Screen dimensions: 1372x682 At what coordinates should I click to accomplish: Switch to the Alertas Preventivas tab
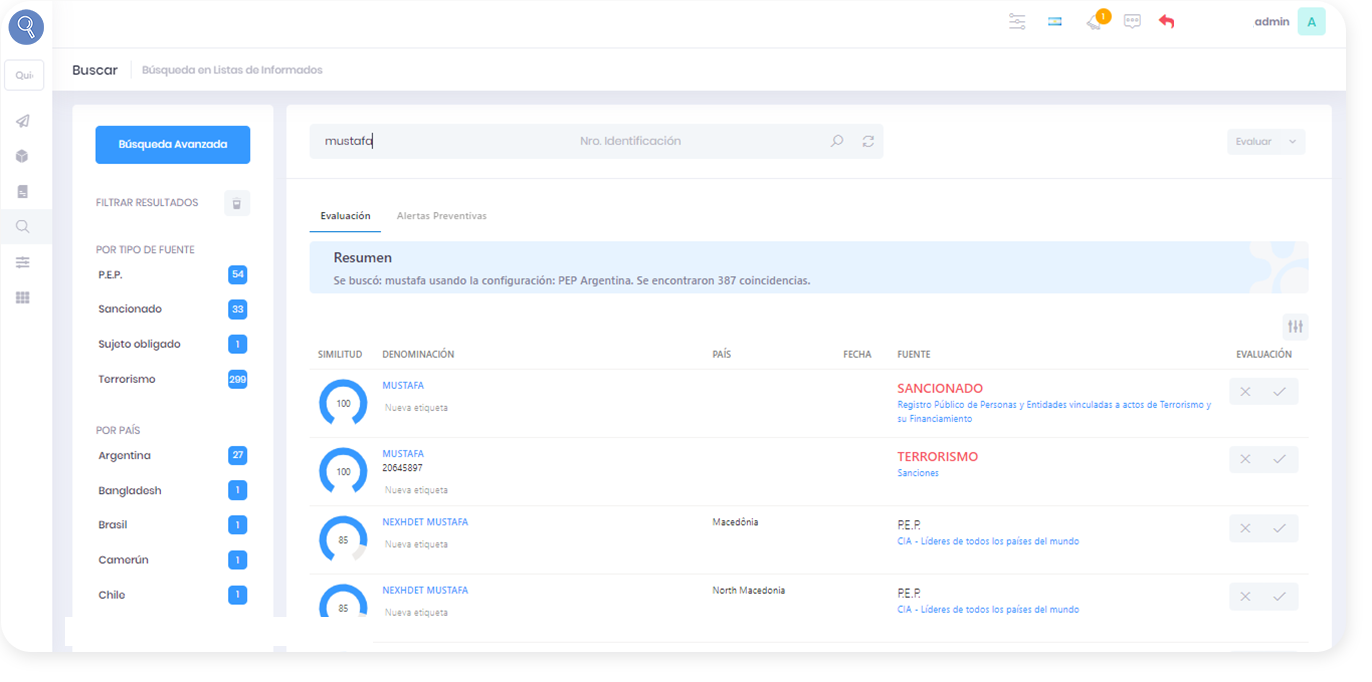click(x=441, y=215)
